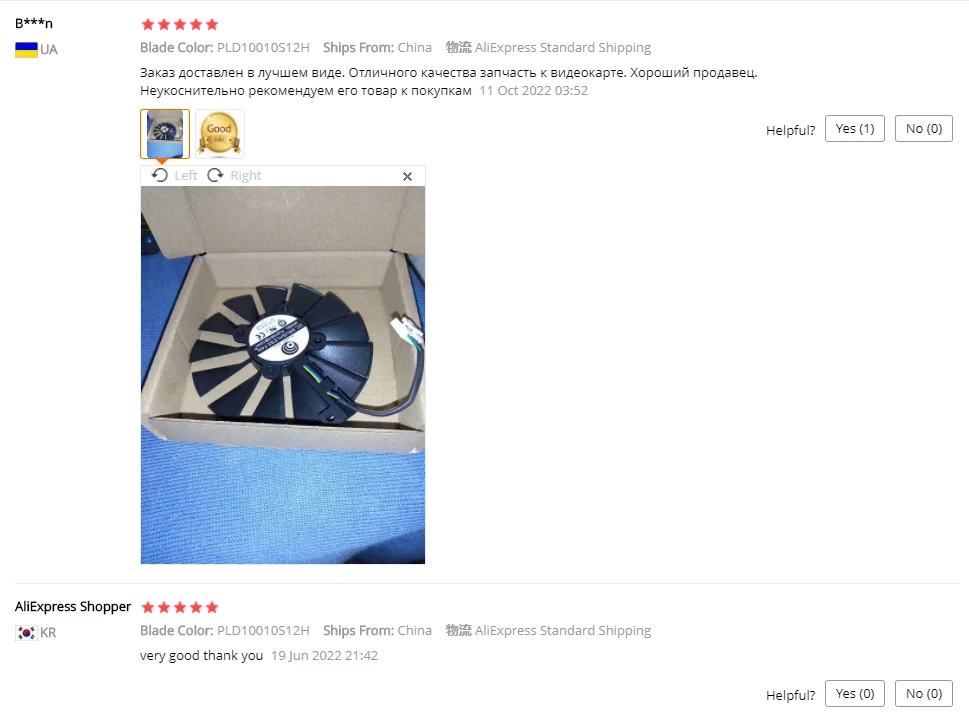Click the B***n reviewer name
Viewport: 969px width, 725px height.
[x=34, y=23]
